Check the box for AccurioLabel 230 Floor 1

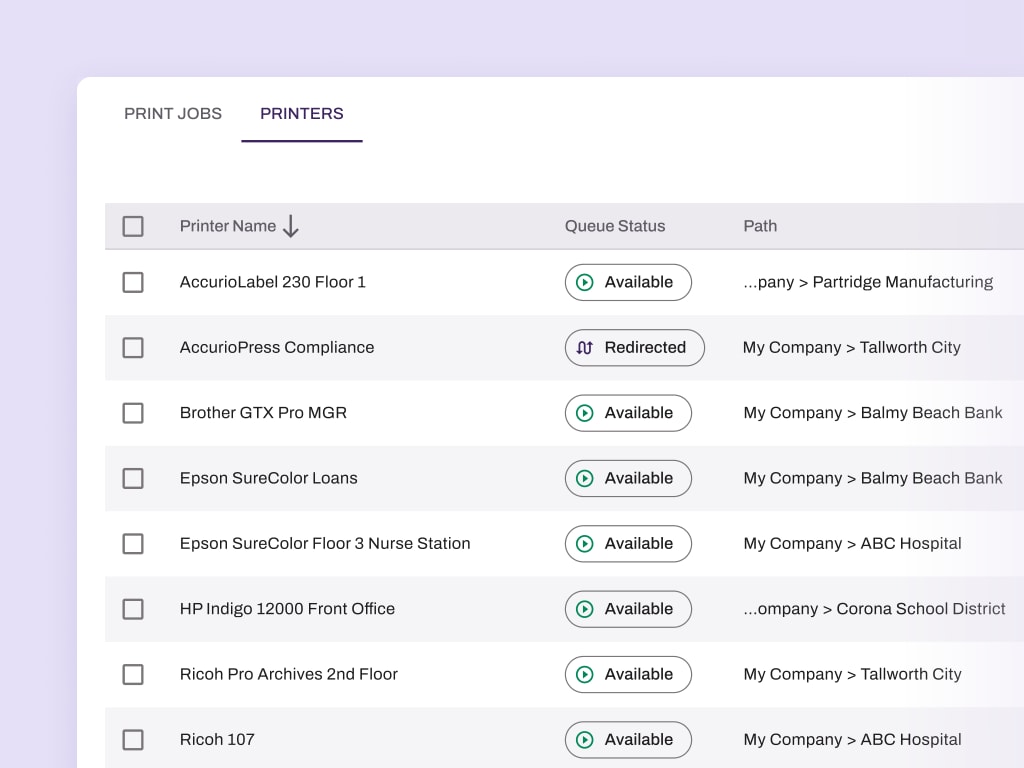pos(133,283)
